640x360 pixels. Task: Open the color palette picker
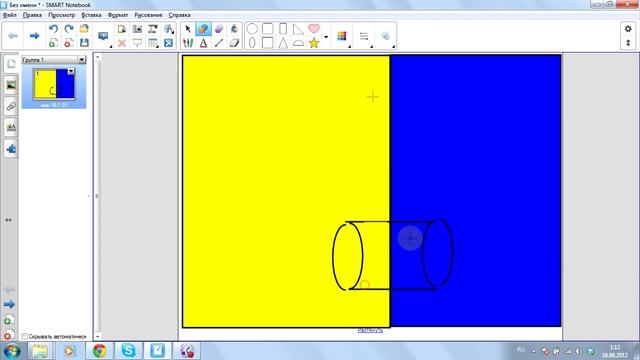click(342, 36)
